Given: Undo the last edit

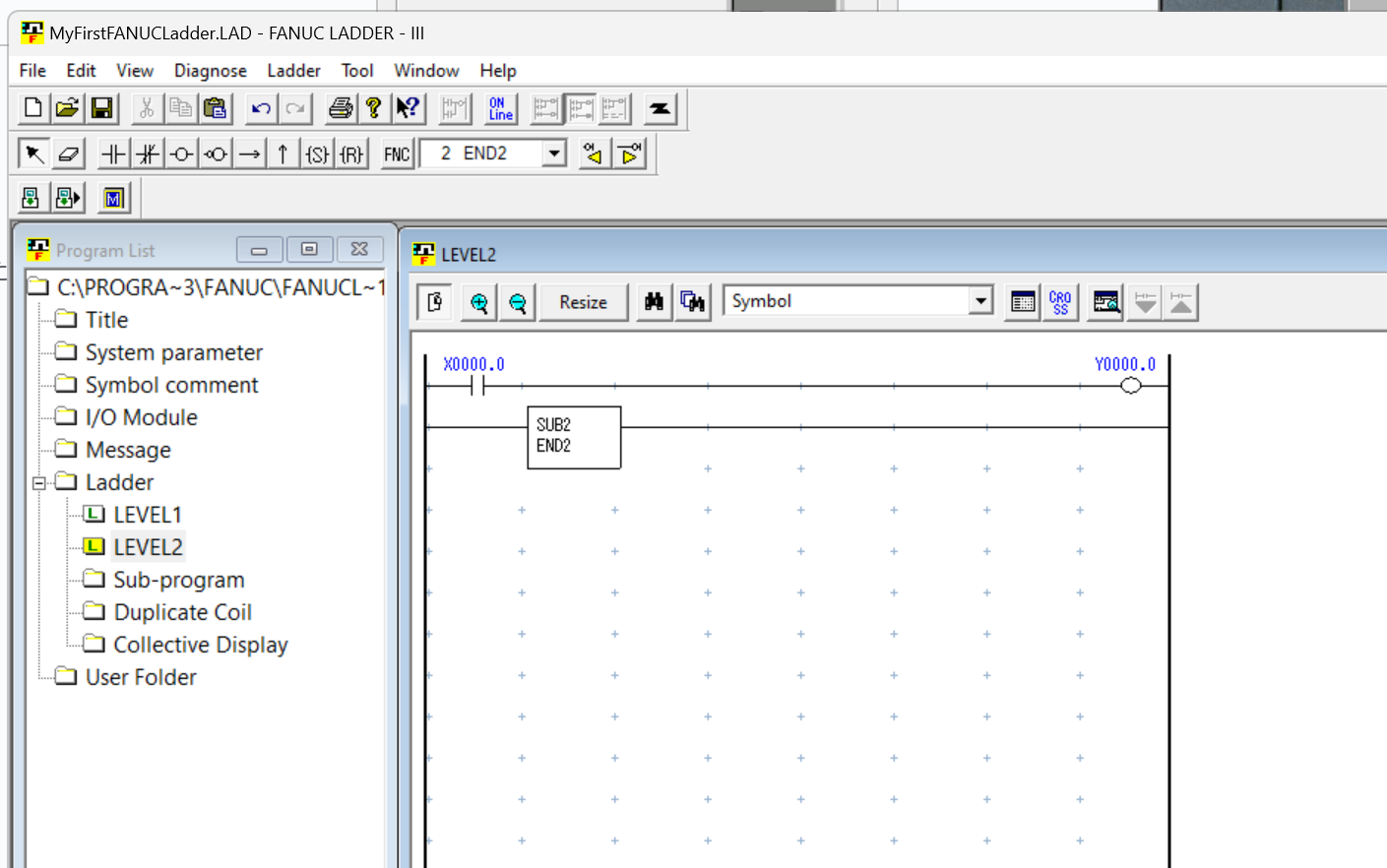Looking at the screenshot, I should coord(261,108).
